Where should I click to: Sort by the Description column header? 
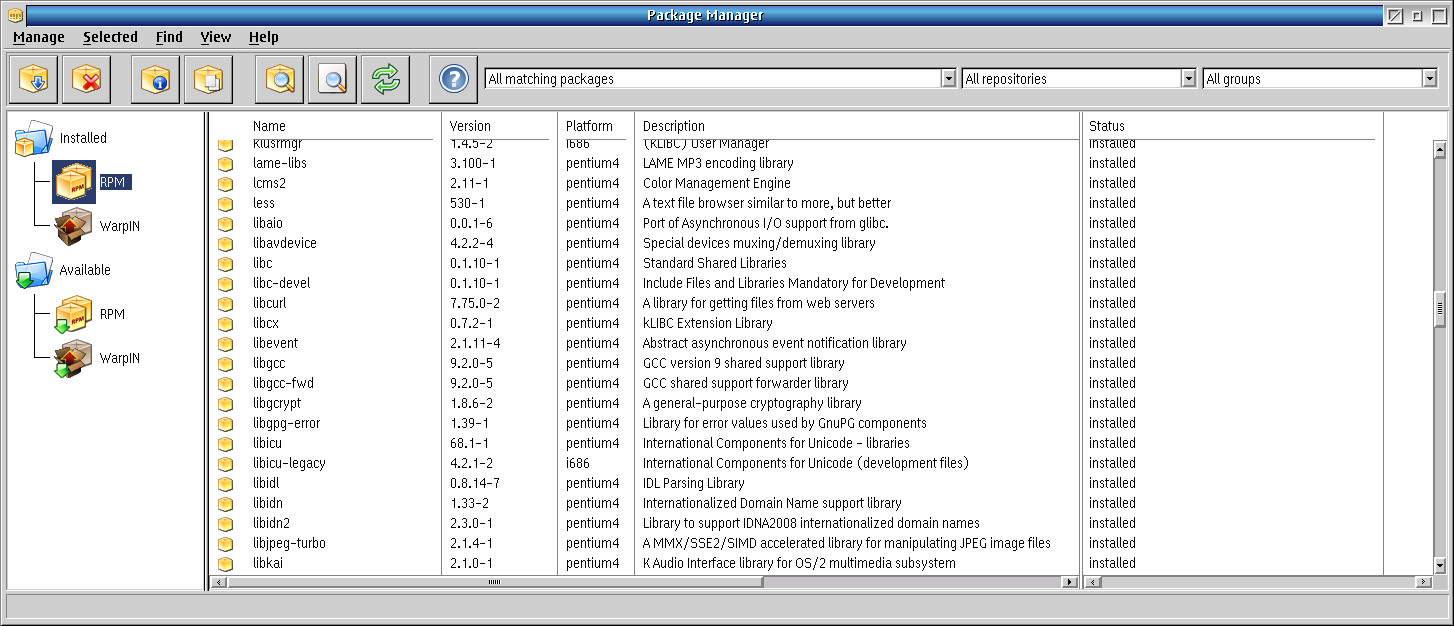coord(674,126)
